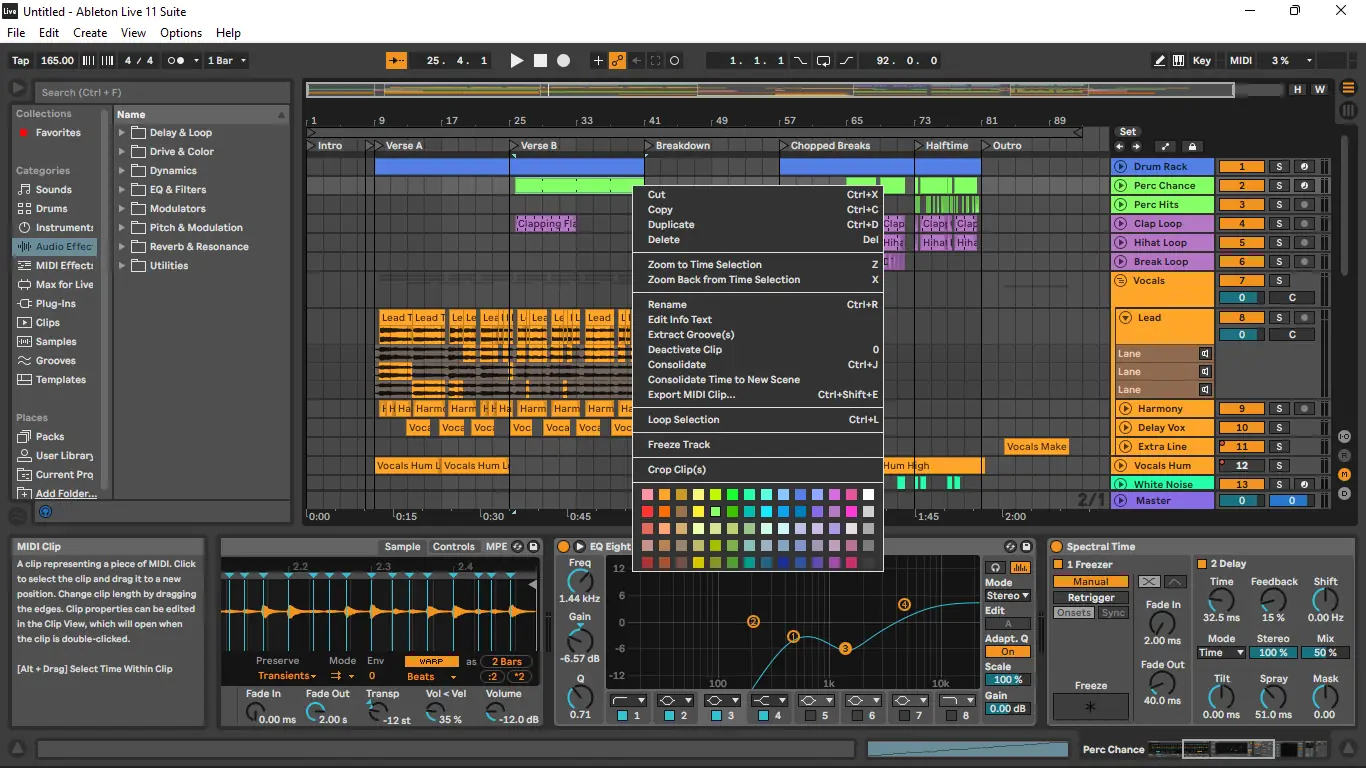Toggle the Automation Arm icon
1366x768 pixels.
coord(617,61)
